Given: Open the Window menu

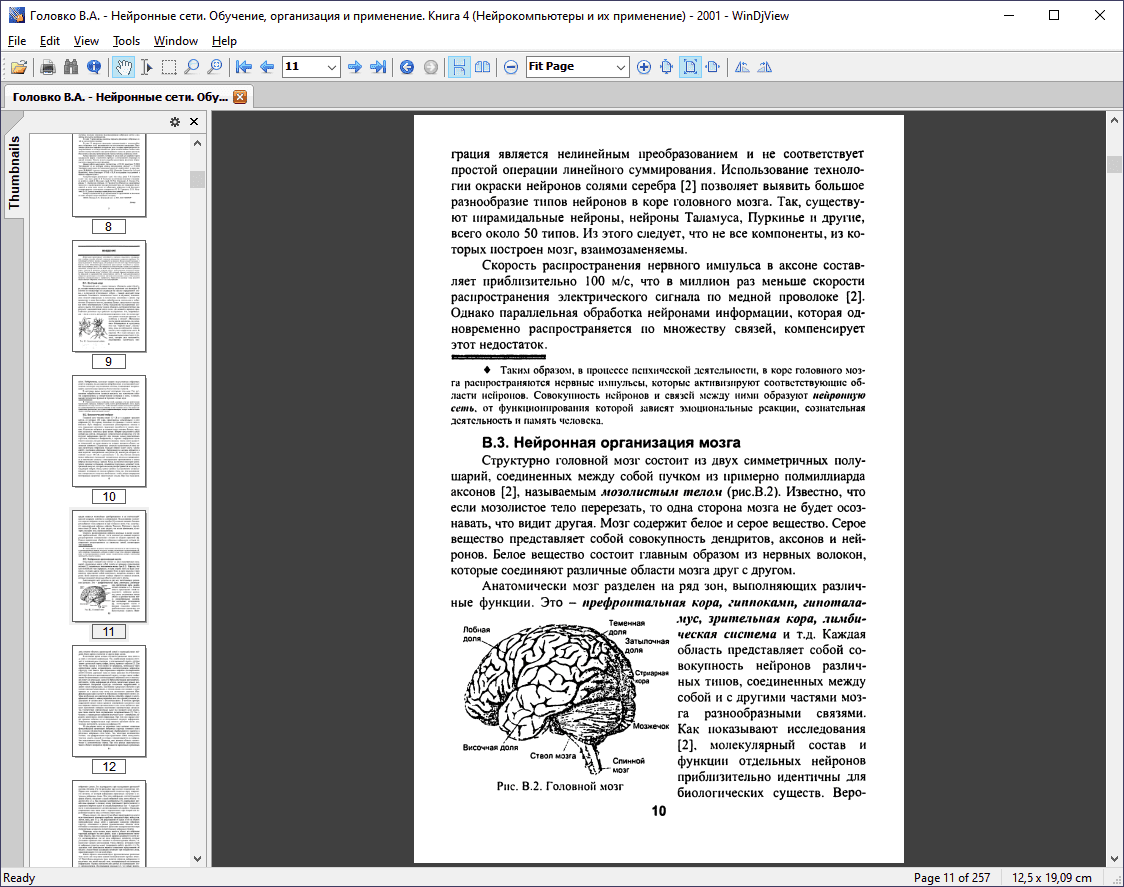Looking at the screenshot, I should (x=176, y=41).
